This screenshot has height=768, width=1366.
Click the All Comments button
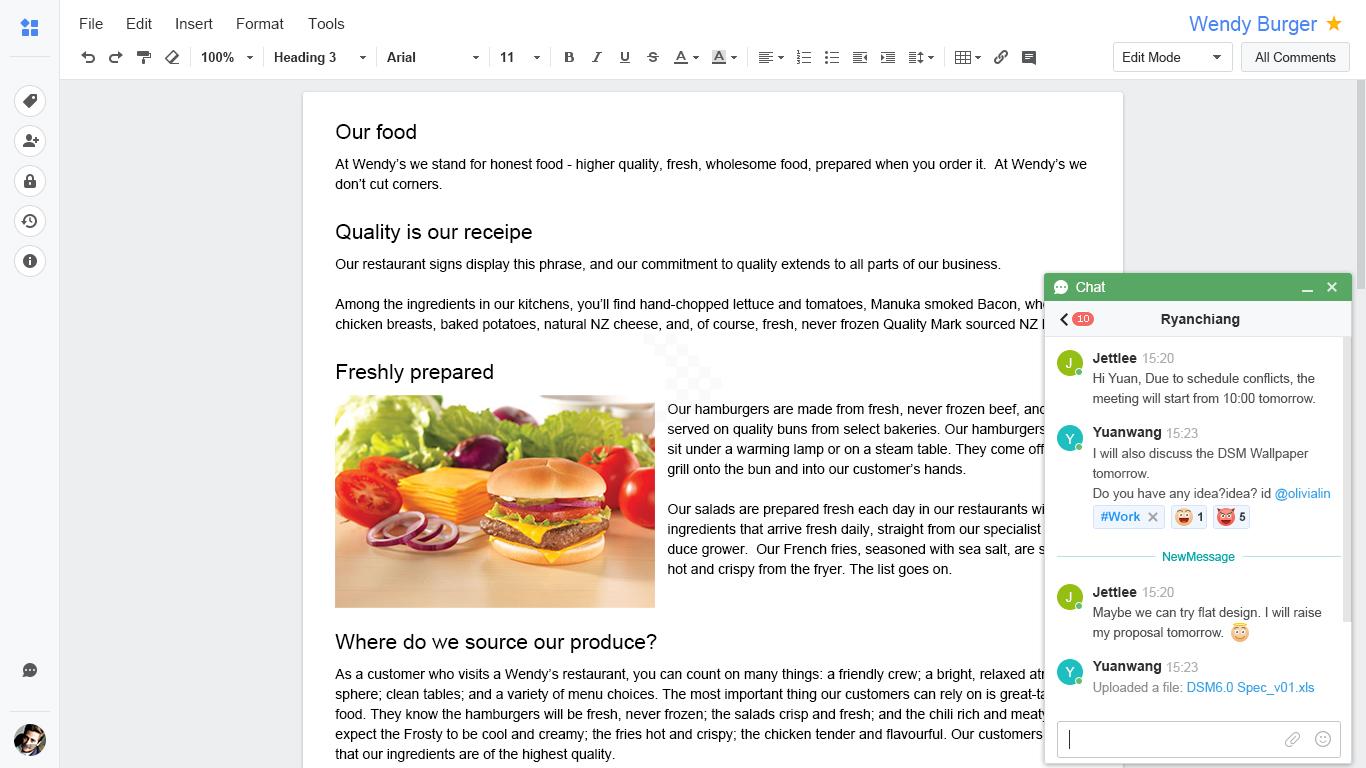pos(1295,58)
